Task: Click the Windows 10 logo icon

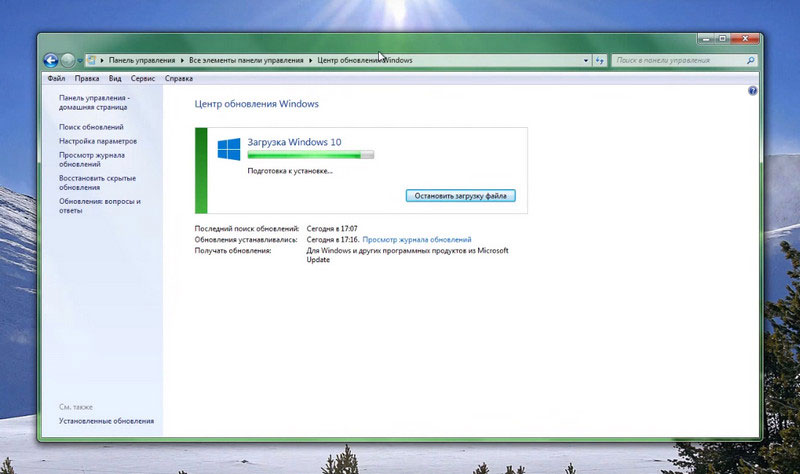Action: coord(229,149)
